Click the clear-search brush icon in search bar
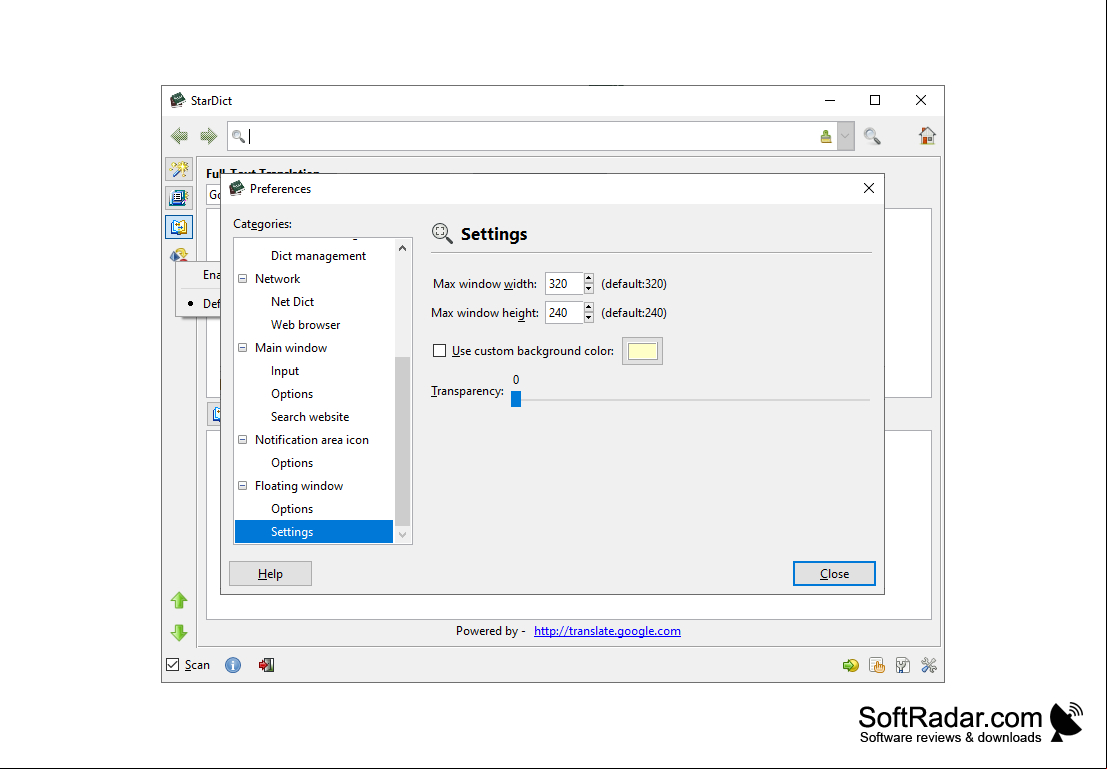This screenshot has height=769, width=1107. (826, 136)
